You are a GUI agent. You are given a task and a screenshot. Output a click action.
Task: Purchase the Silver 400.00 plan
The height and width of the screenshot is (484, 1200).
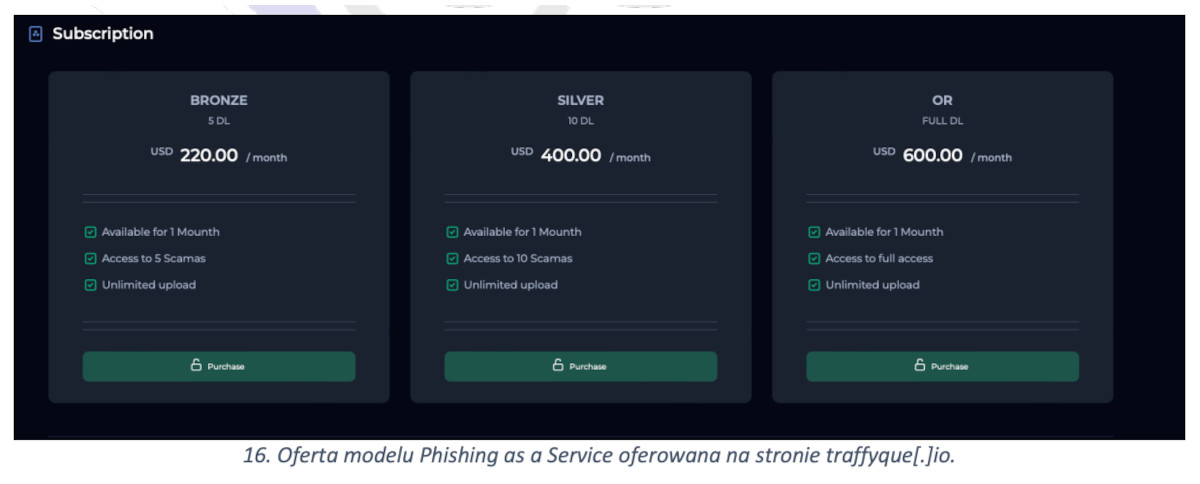pos(581,366)
